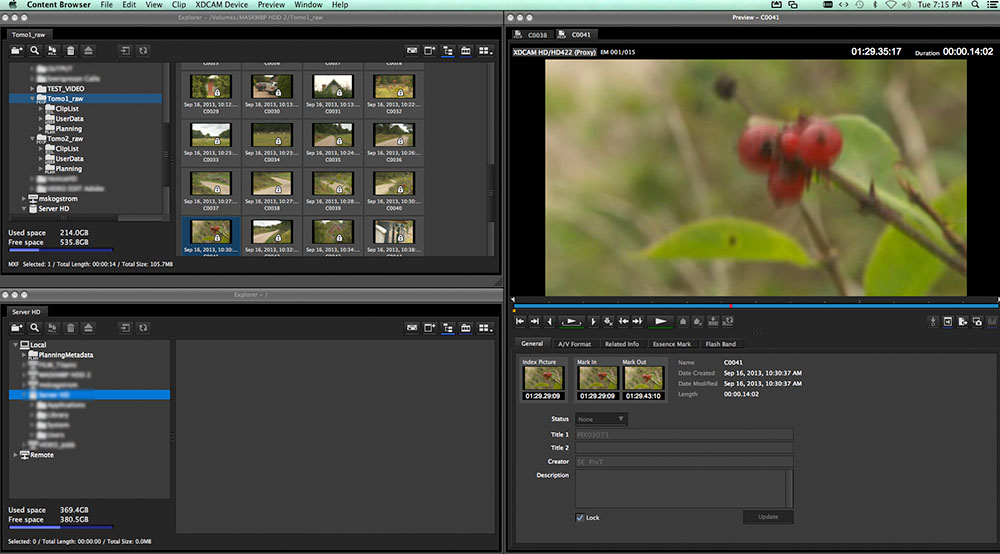Open the File menu
The height and width of the screenshot is (554, 1000).
(107, 4)
